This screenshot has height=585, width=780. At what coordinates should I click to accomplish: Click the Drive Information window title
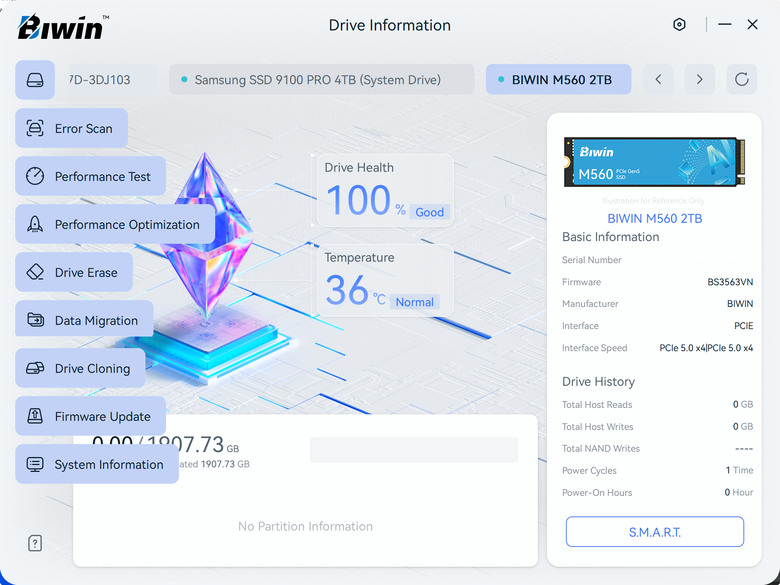tap(390, 25)
